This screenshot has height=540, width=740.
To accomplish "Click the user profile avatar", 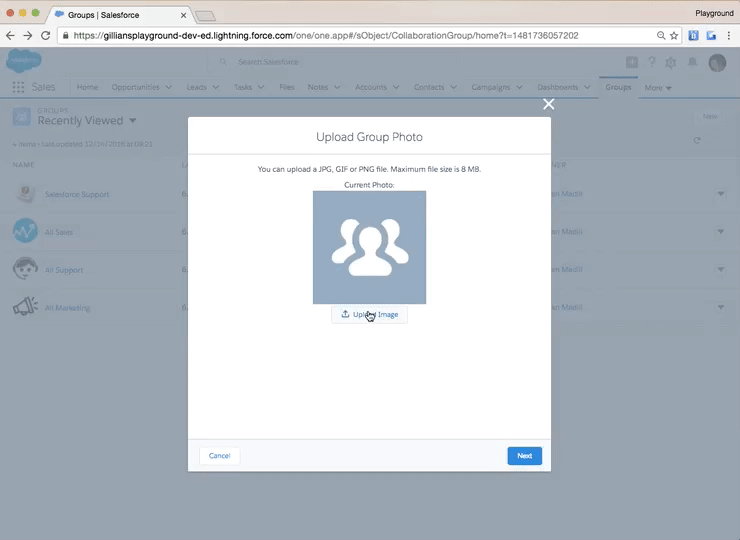I will coord(717,62).
